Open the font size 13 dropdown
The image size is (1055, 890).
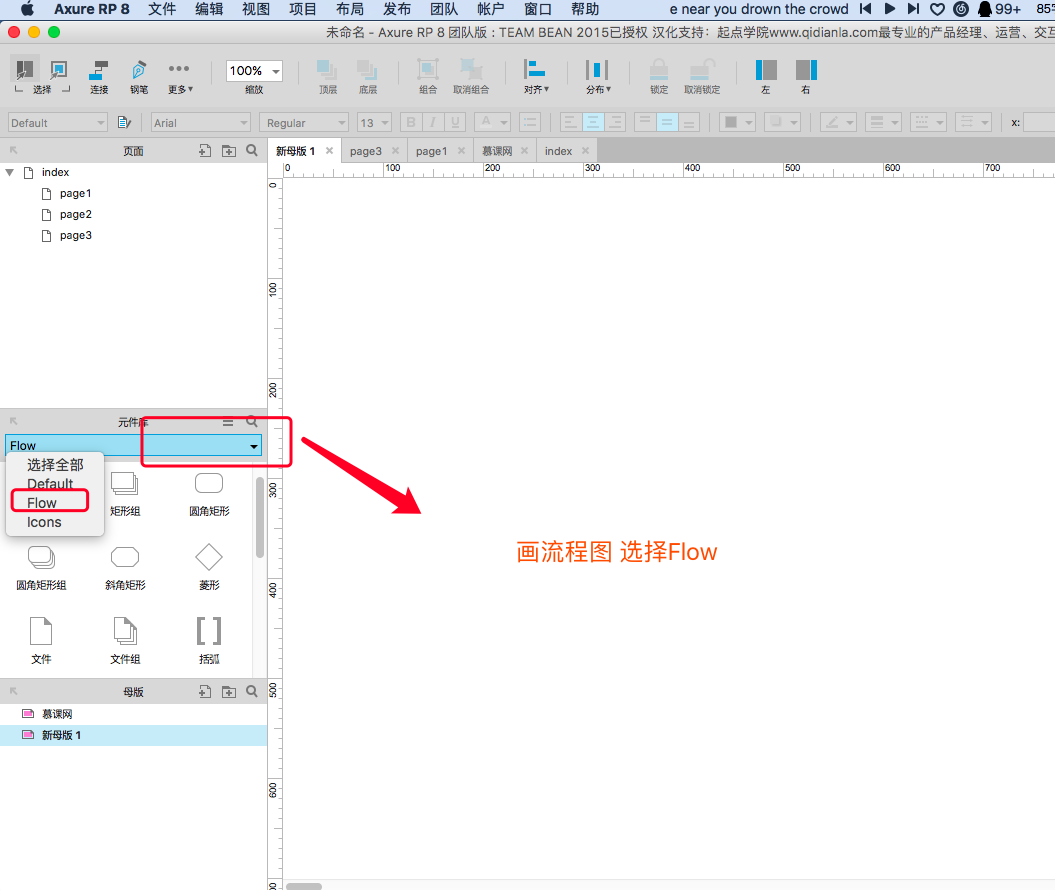tap(374, 122)
